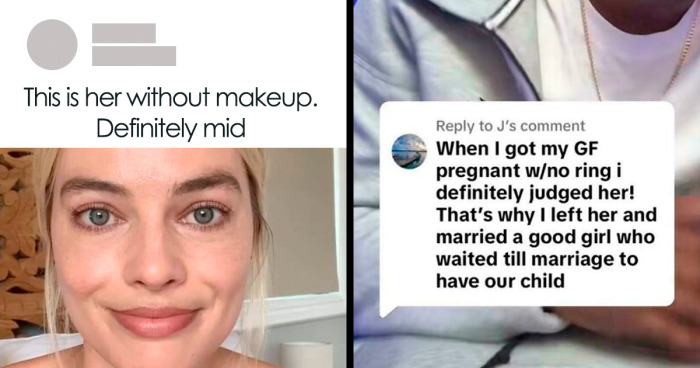This screenshot has width=700, height=368.
Task: Select the longer gray redacted username bar
Action: click(134, 56)
